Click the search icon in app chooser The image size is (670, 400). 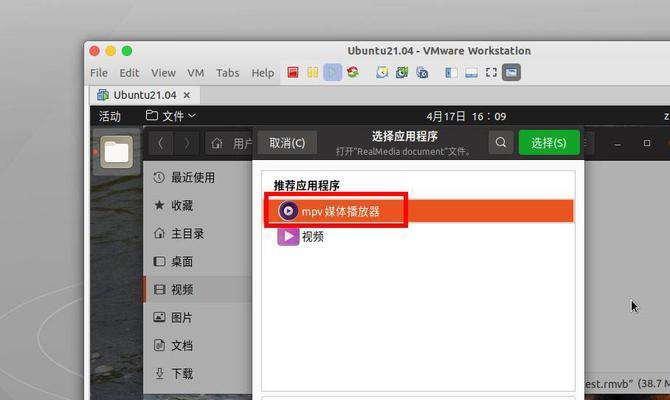pos(501,142)
